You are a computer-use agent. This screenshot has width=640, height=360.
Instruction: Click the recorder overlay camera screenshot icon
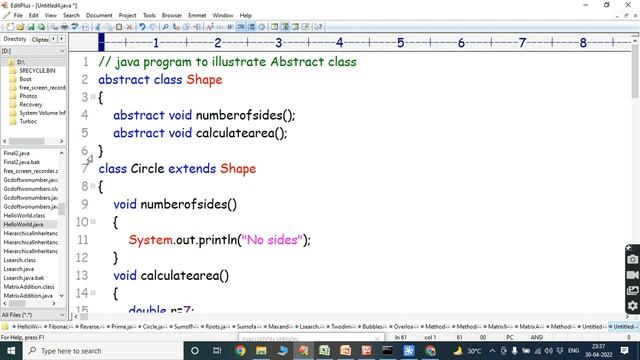(632, 260)
